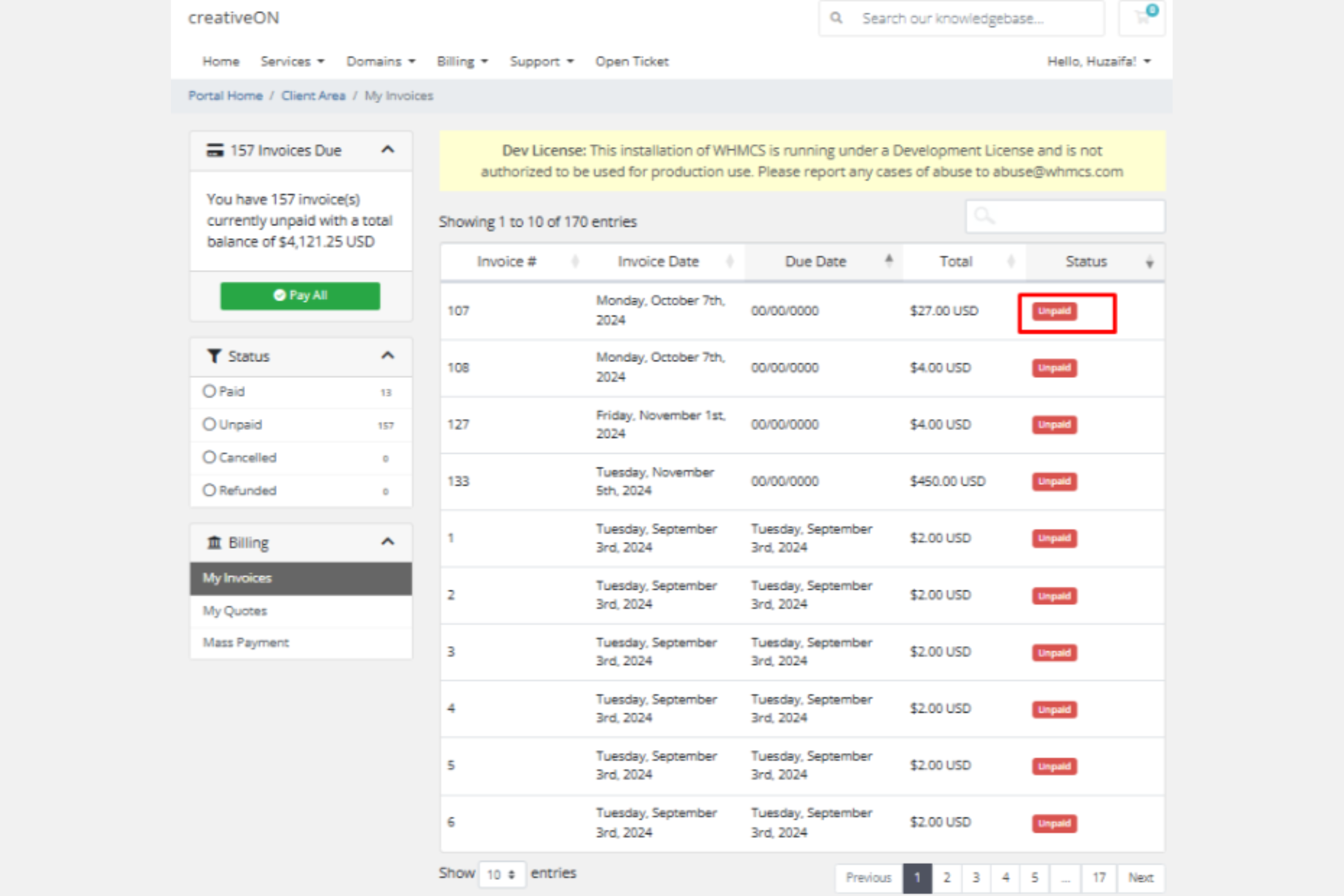This screenshot has width=1344, height=896.
Task: Select the Paid status filter radio
Action: coord(209,392)
